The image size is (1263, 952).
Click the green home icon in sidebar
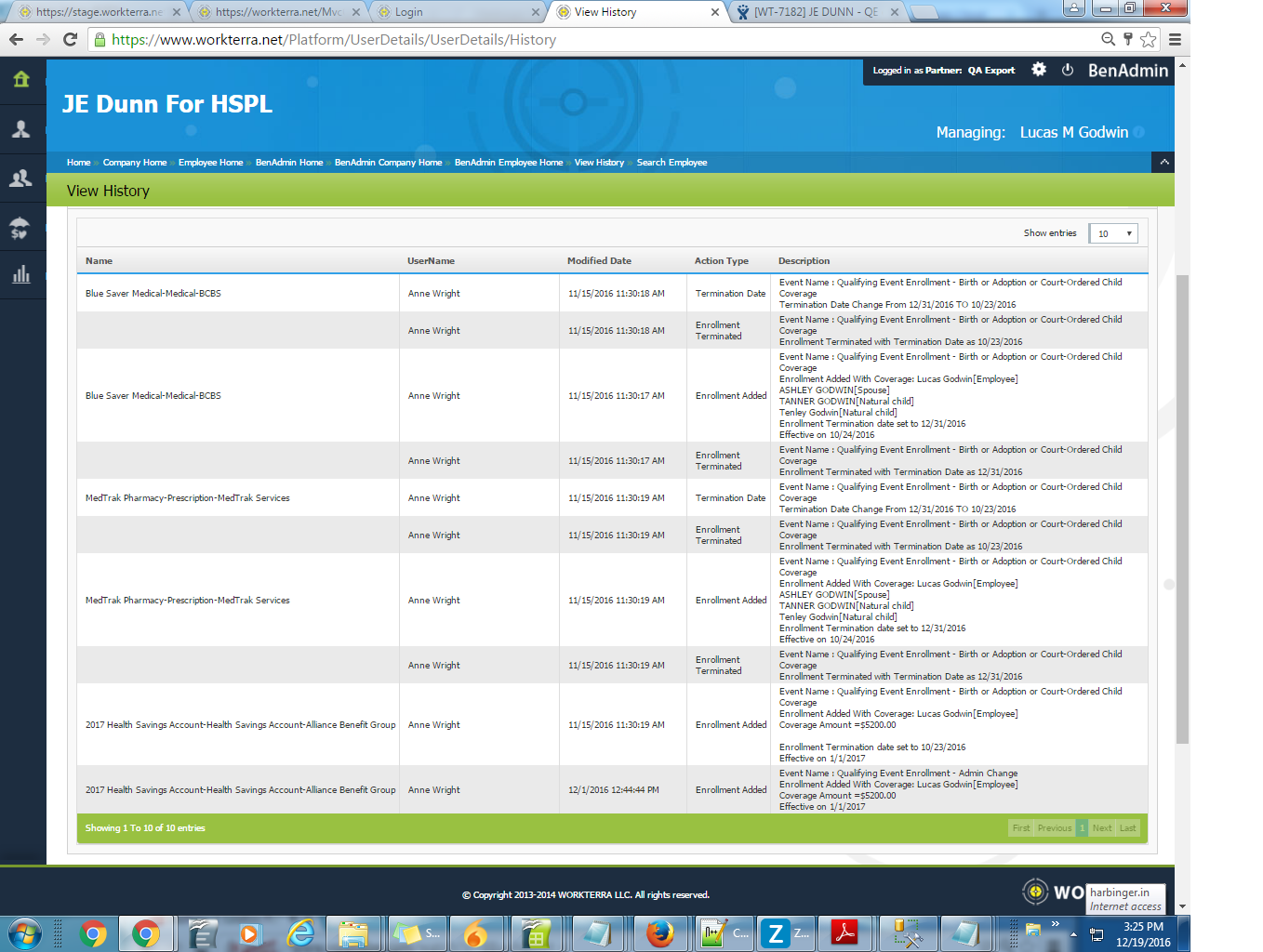tap(21, 80)
